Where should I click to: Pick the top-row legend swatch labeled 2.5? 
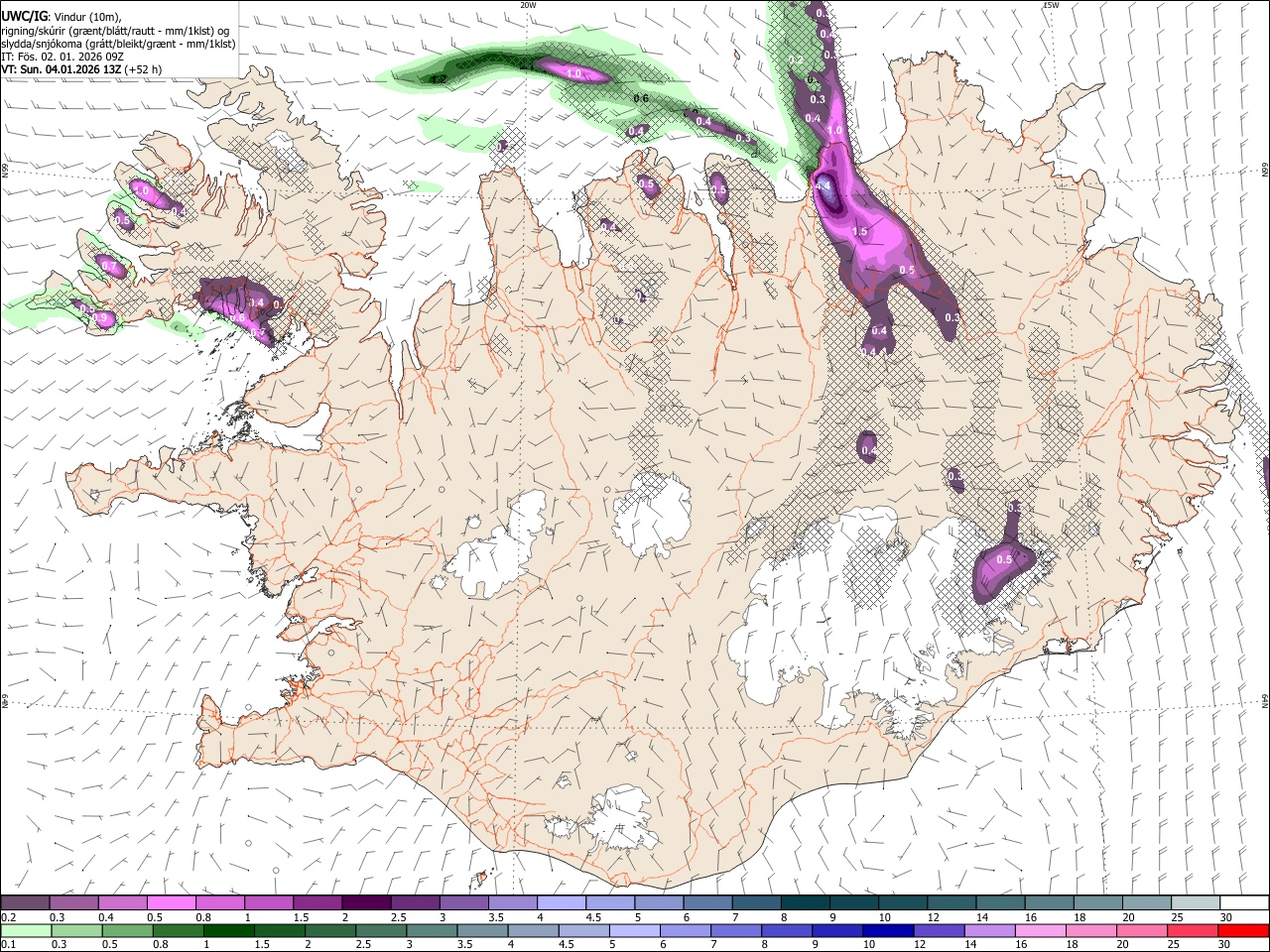[x=415, y=902]
